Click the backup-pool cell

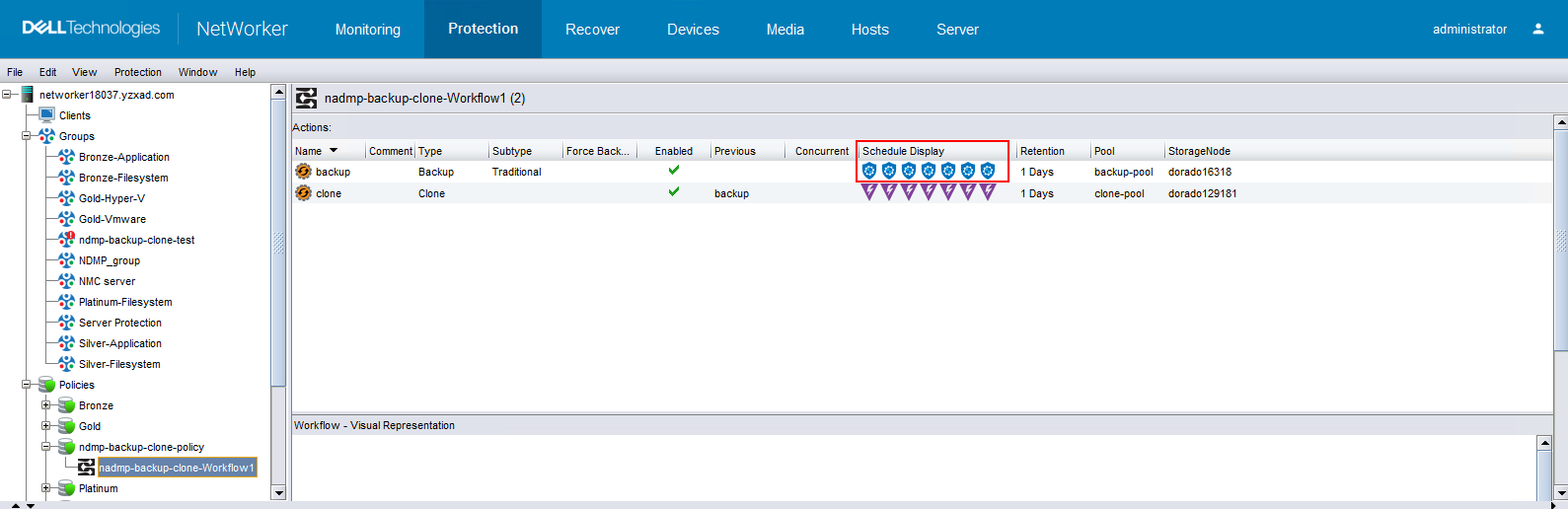pyautogui.click(x=1123, y=172)
